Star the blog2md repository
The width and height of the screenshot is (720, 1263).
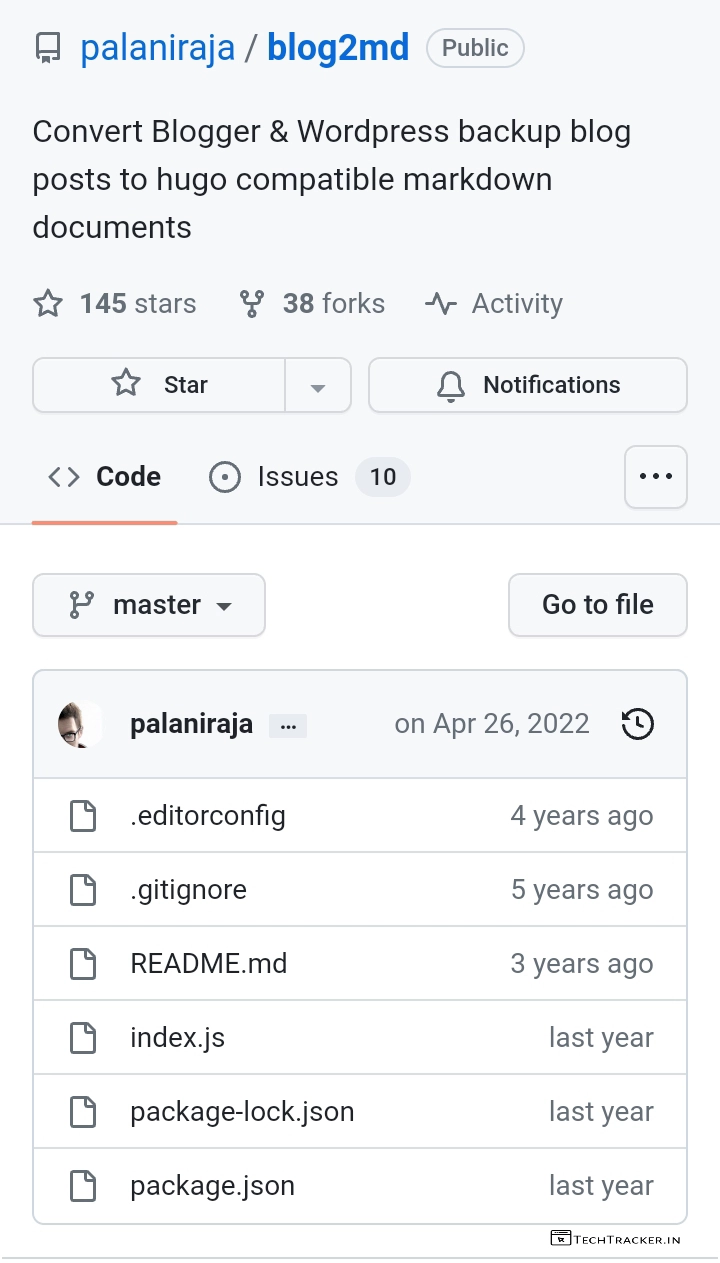pos(160,385)
